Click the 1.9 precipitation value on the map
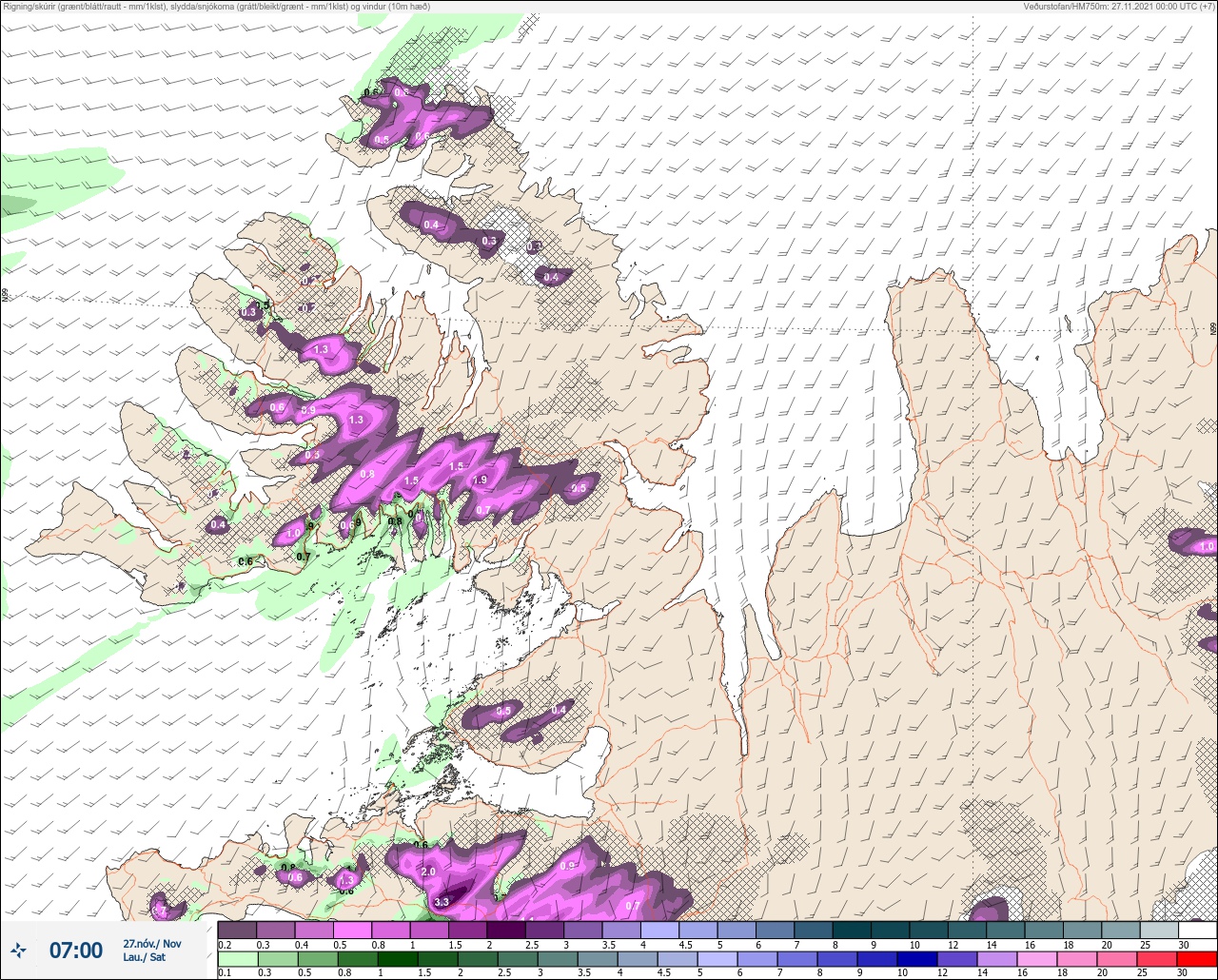 pos(481,480)
